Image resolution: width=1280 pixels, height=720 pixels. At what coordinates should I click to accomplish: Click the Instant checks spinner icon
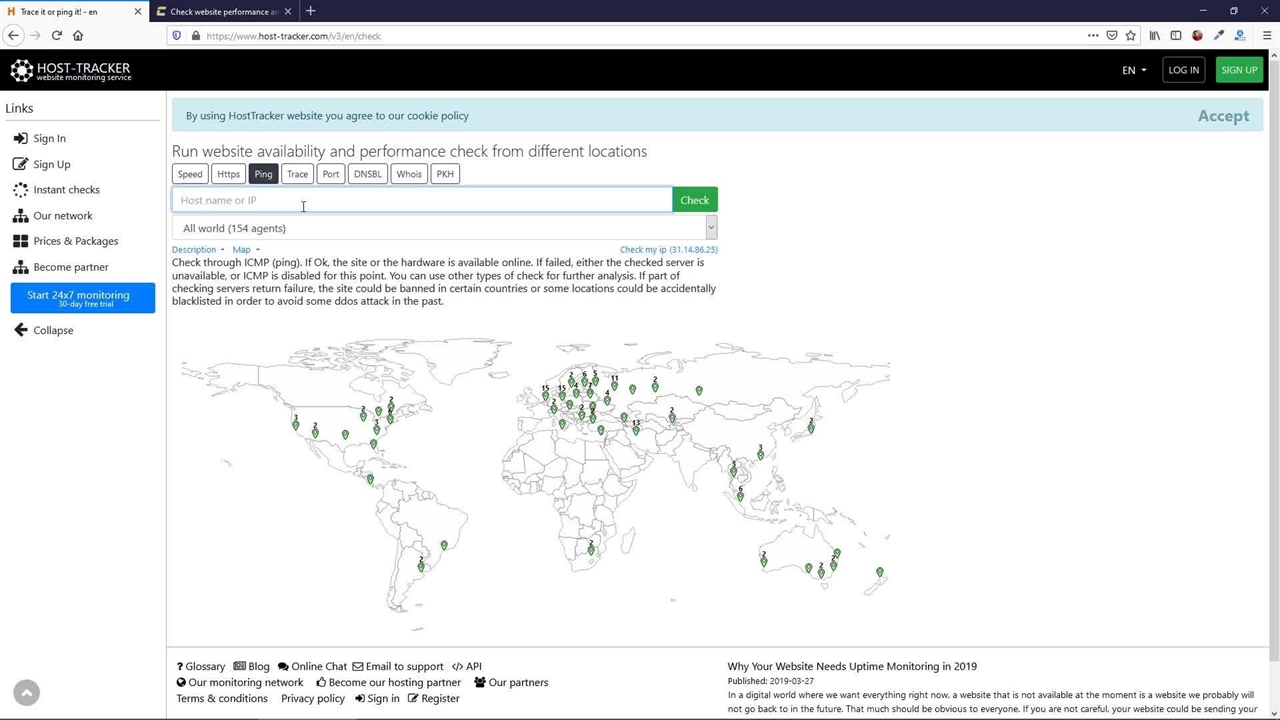coord(20,190)
